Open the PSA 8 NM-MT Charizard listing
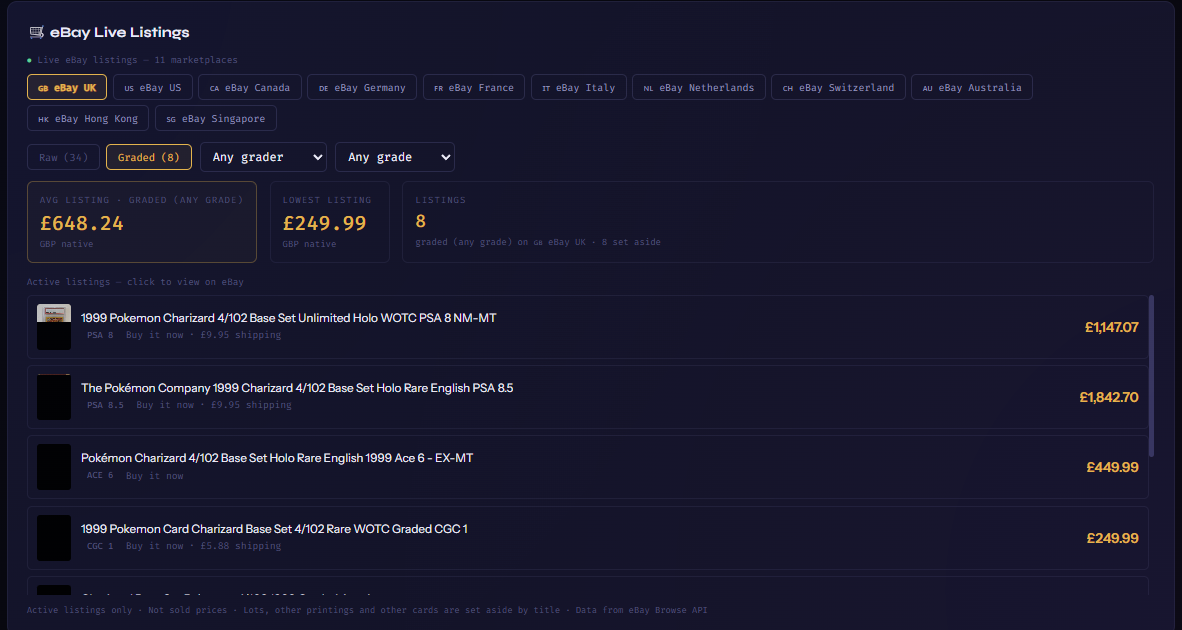The height and width of the screenshot is (630, 1182). (587, 326)
